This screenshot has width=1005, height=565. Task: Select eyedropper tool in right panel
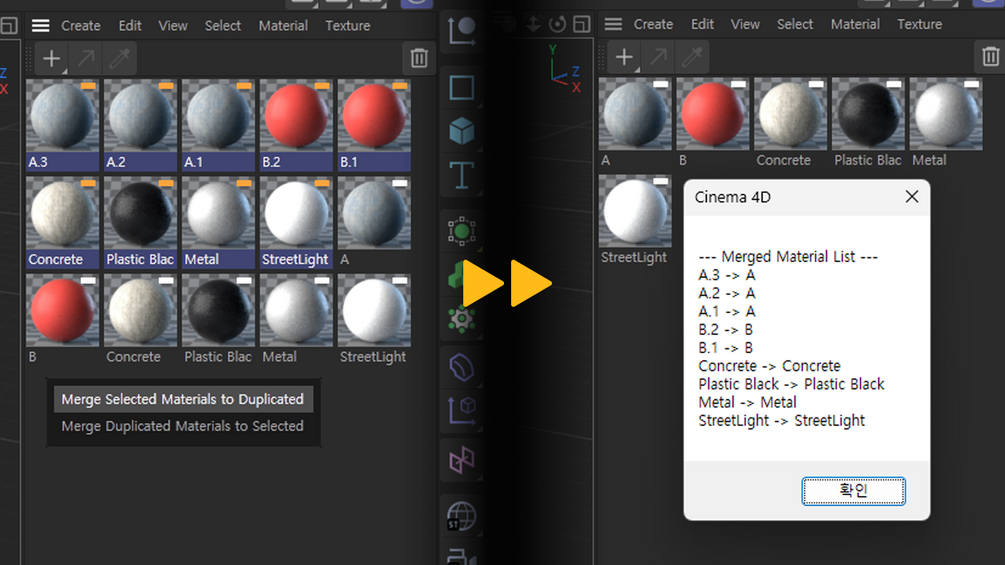692,57
